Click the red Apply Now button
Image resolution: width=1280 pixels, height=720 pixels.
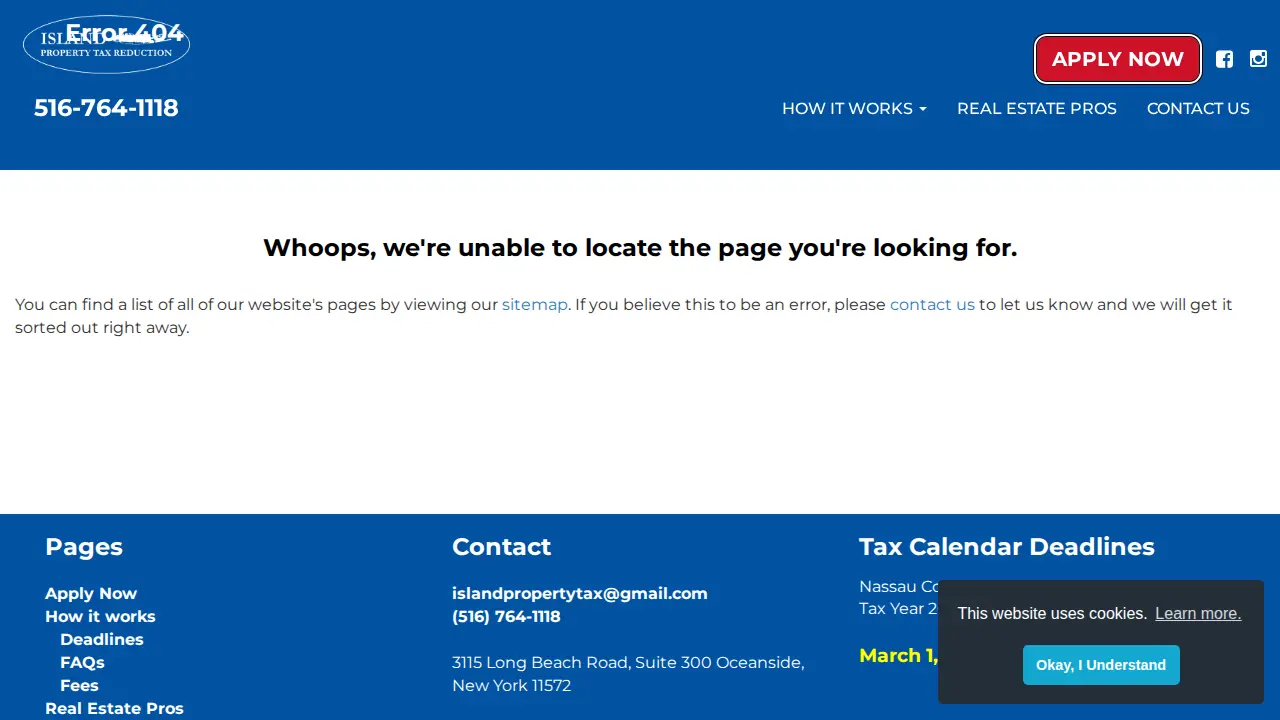point(1118,59)
